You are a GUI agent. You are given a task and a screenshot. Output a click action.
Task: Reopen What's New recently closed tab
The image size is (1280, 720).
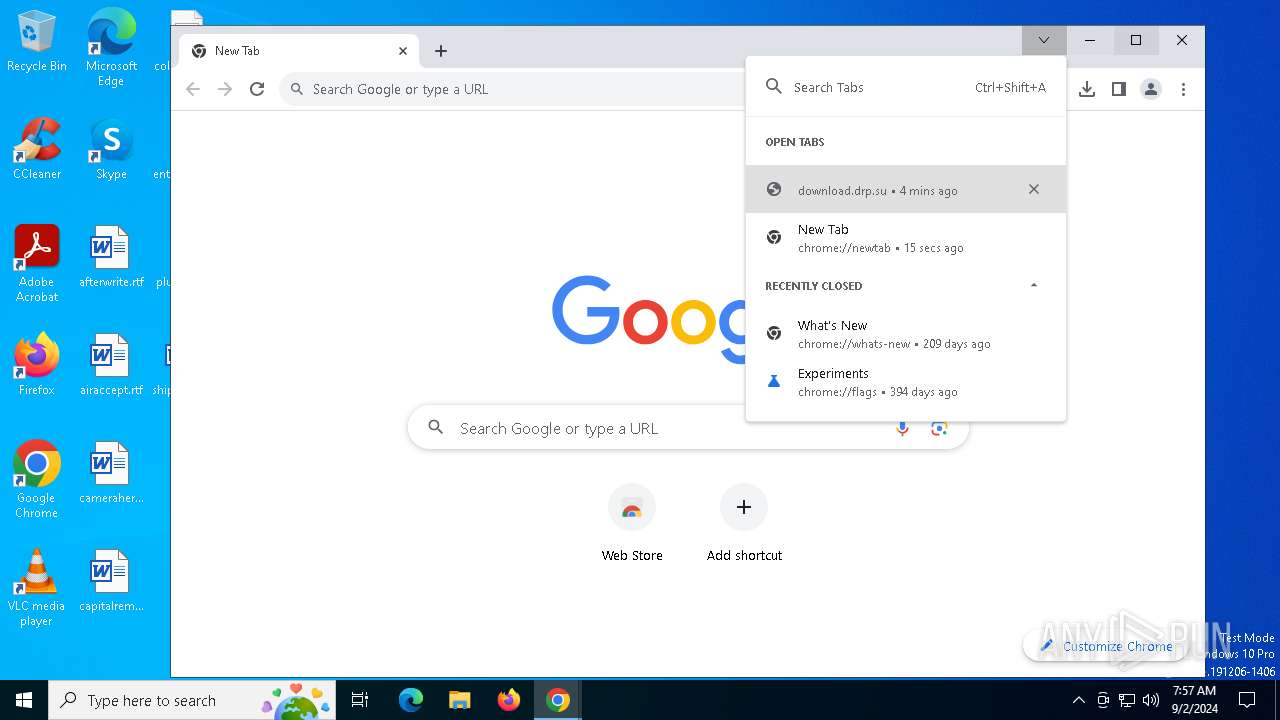[906, 334]
